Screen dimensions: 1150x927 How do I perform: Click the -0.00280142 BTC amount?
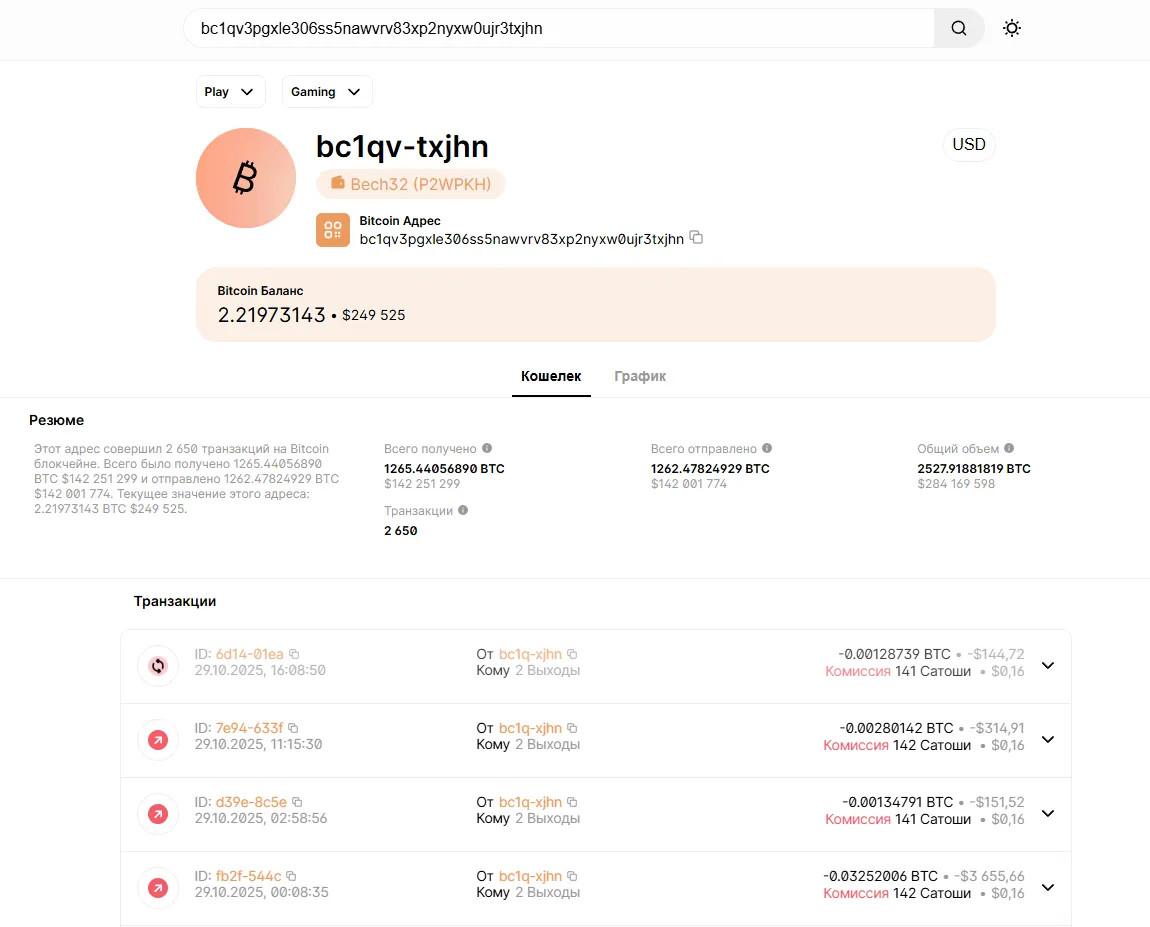click(896, 728)
